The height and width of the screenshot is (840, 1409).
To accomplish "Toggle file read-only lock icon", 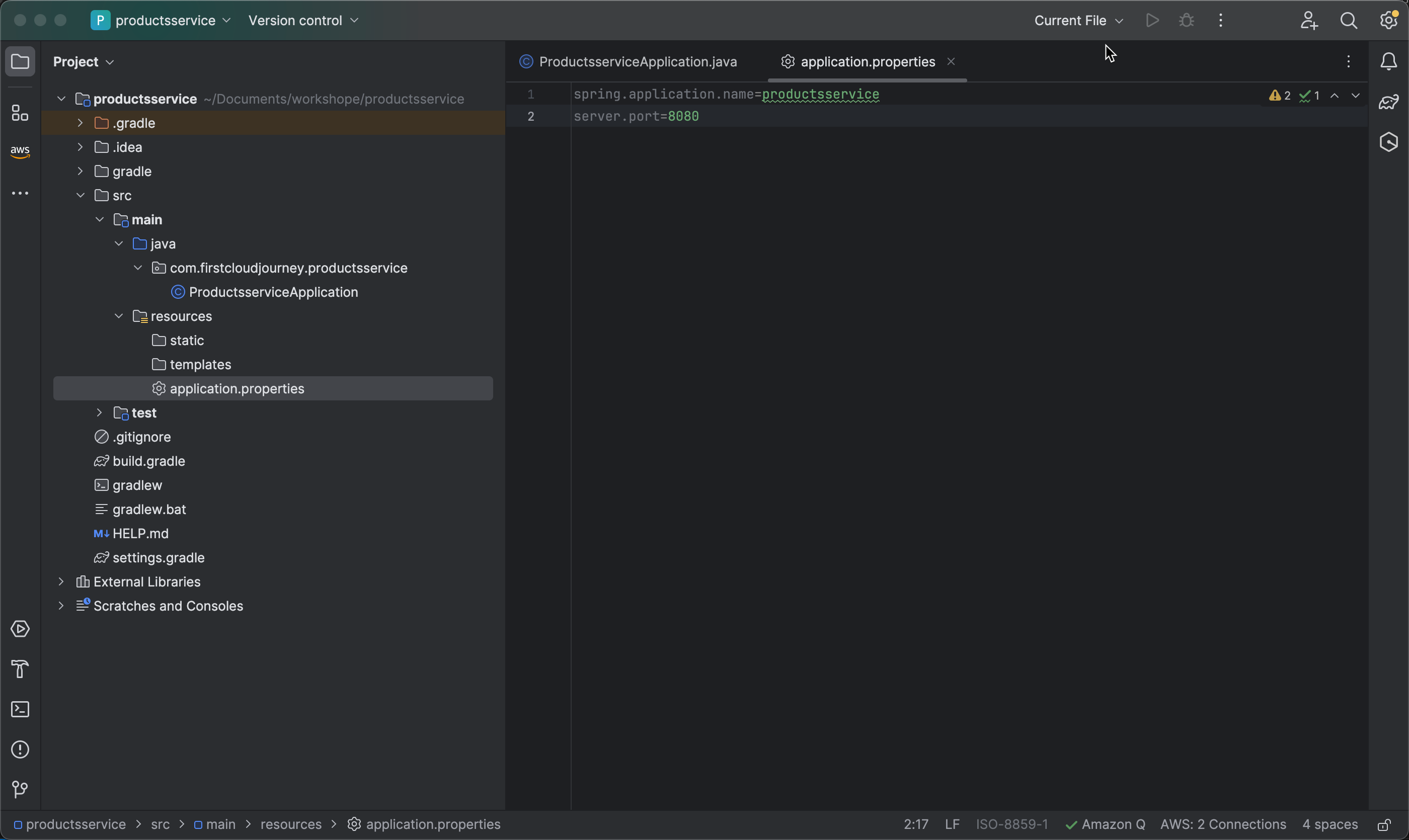I will click(1384, 825).
